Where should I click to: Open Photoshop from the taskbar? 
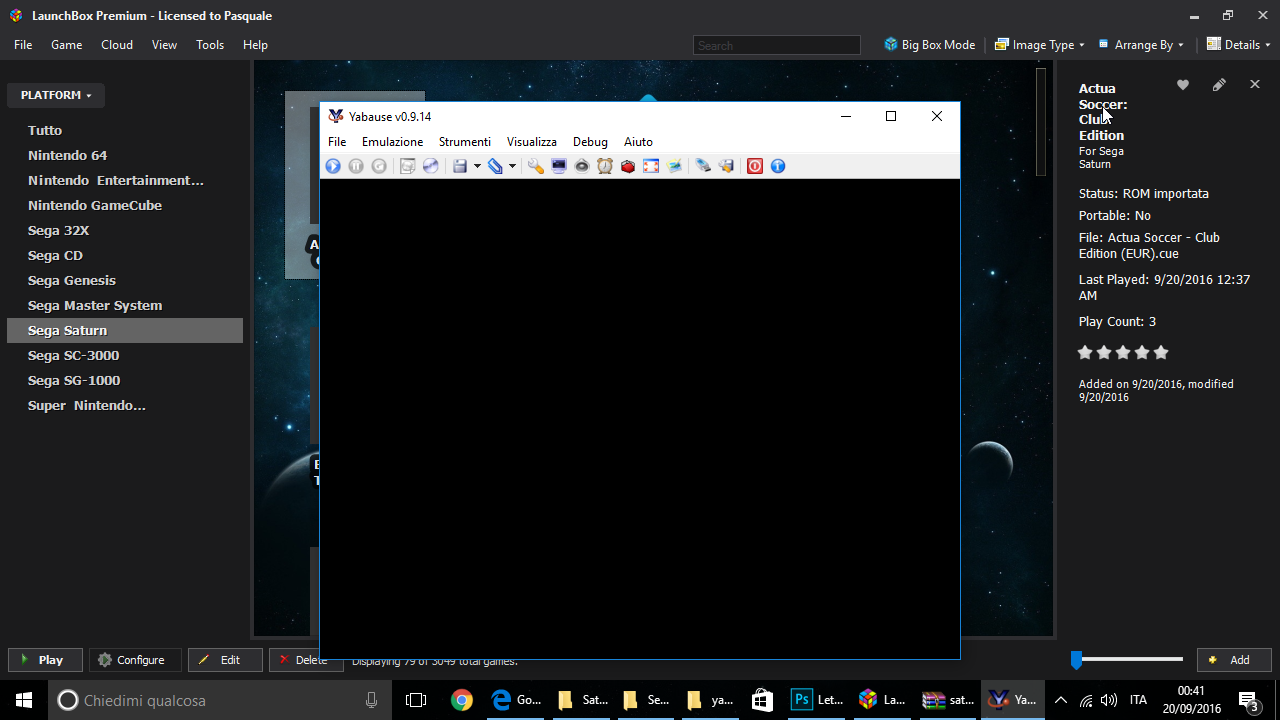coord(818,700)
